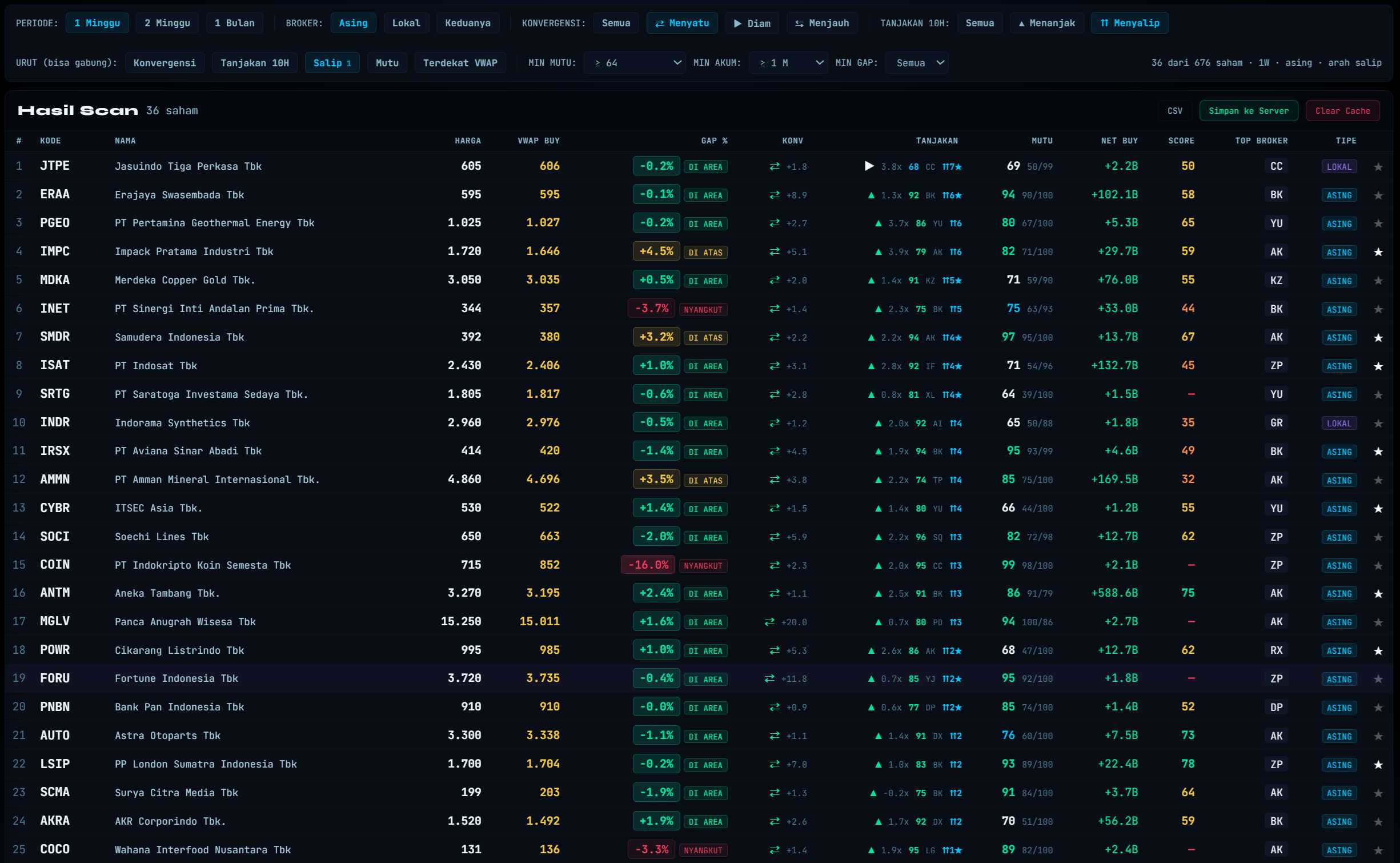Viewport: 1400px width, 863px height.
Task: Star the ERAA row as favorite
Action: pos(1378,195)
